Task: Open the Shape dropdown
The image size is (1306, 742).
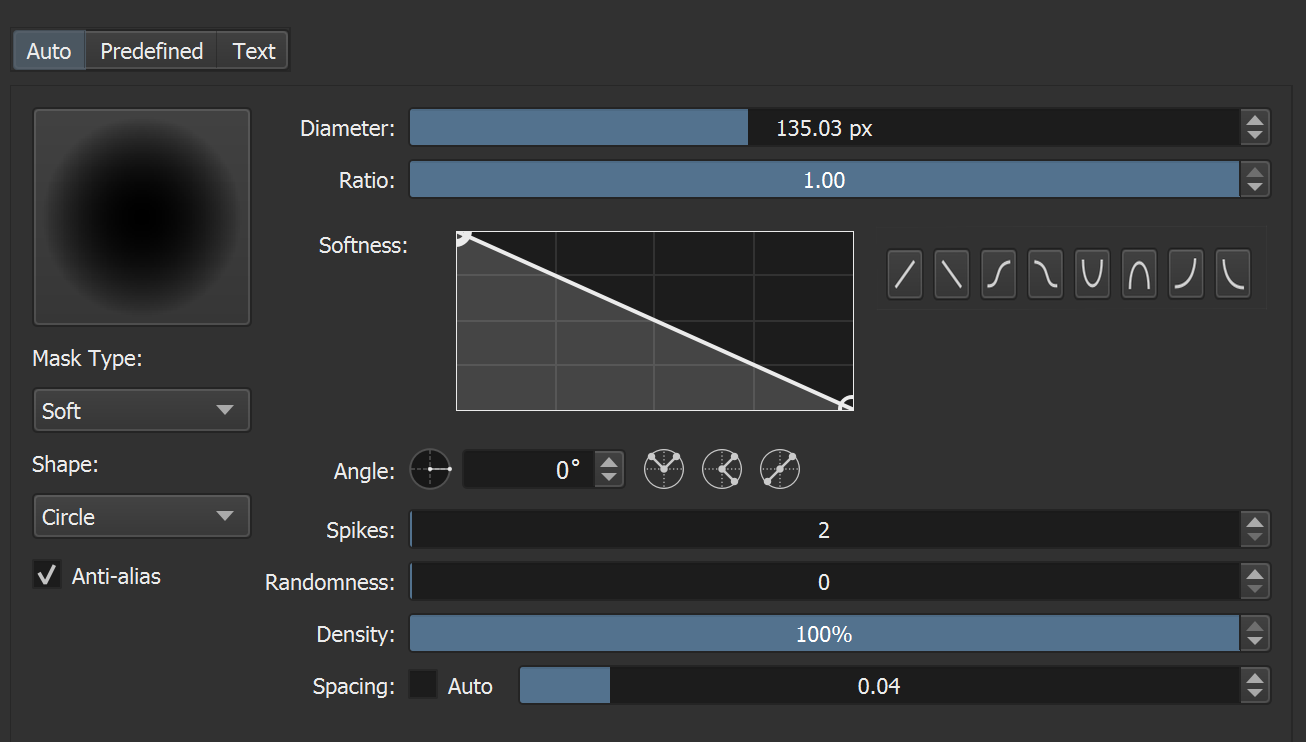Action: click(x=141, y=517)
